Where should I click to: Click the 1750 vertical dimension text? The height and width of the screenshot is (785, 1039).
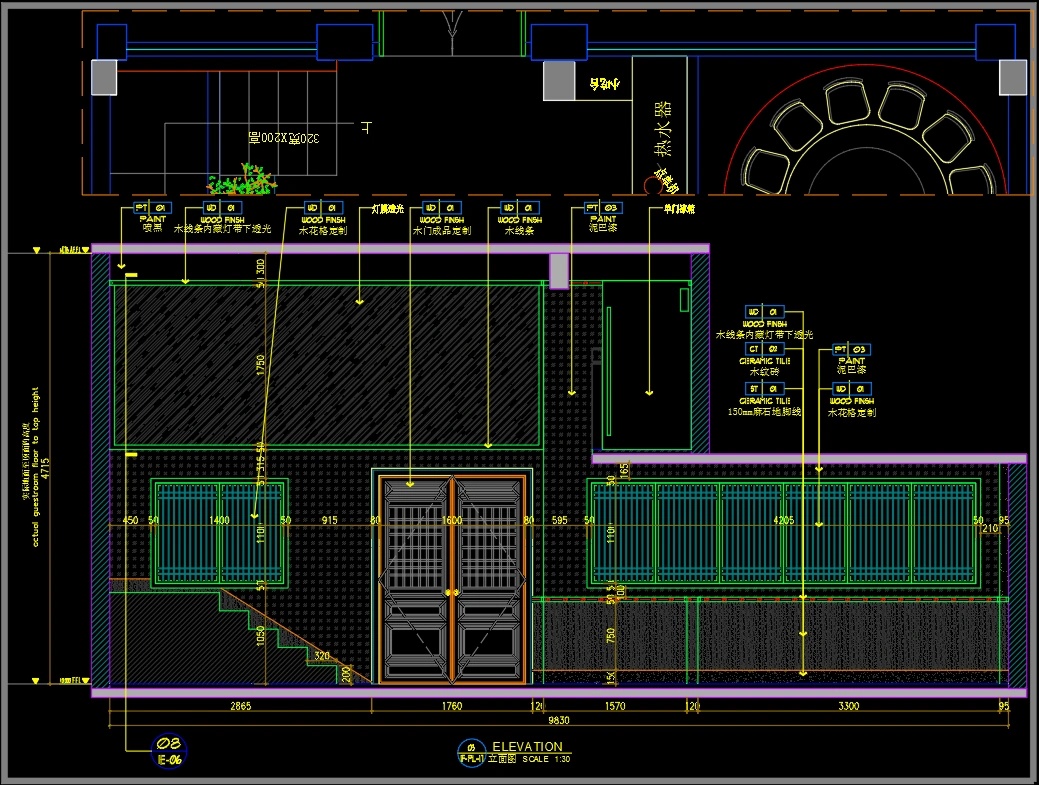click(261, 366)
